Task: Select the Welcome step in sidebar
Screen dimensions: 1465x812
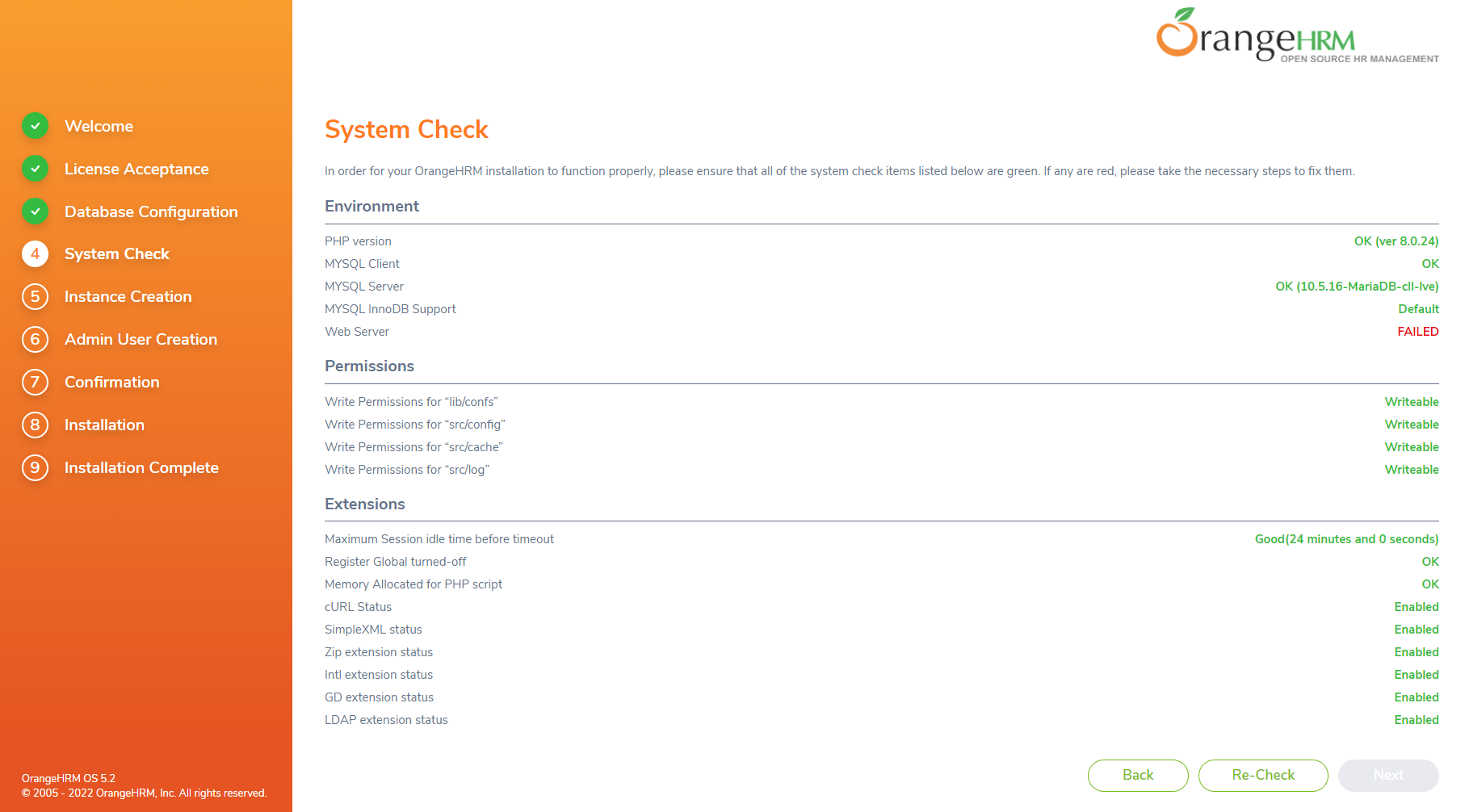Action: click(99, 126)
